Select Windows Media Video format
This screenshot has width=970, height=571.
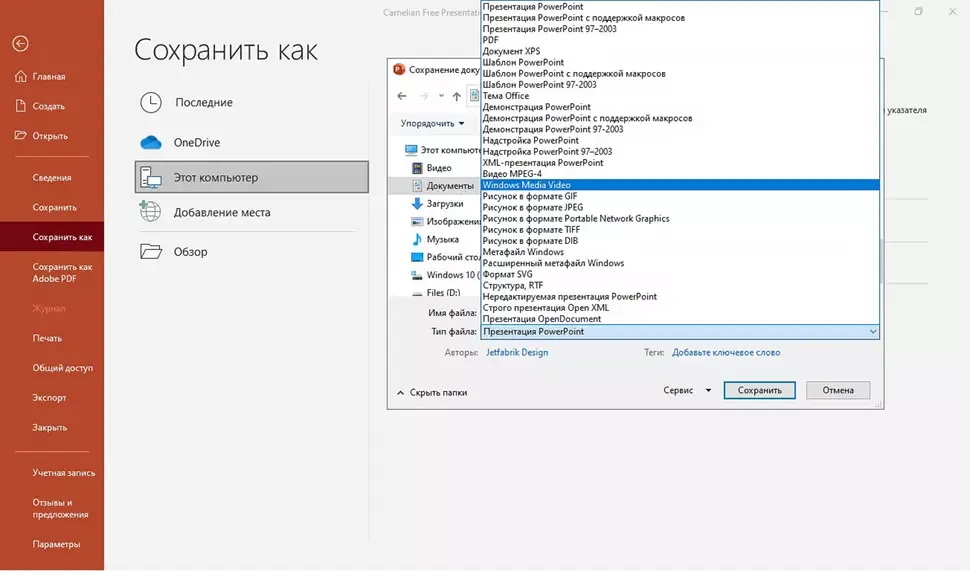(x=680, y=185)
